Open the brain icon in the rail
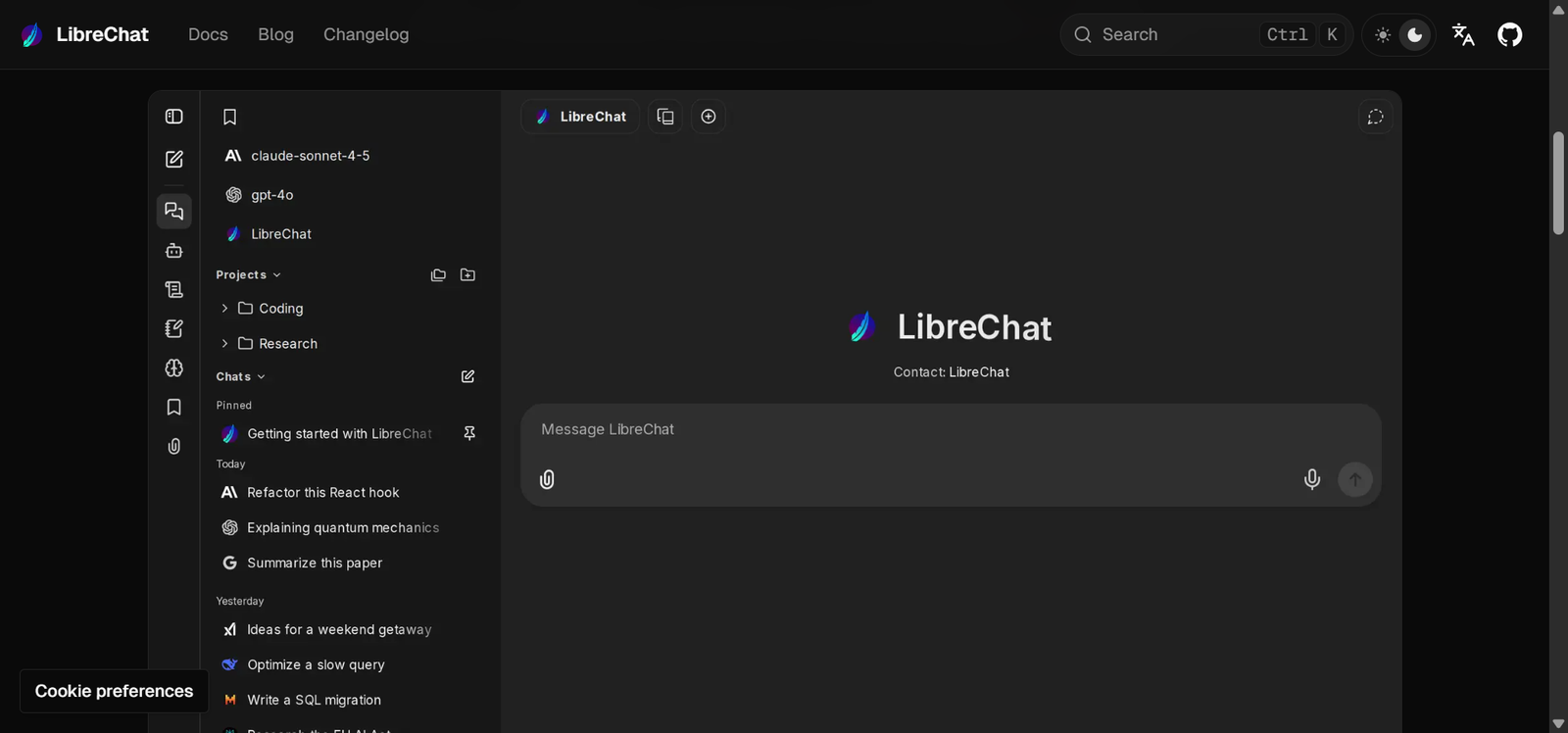 click(x=174, y=367)
